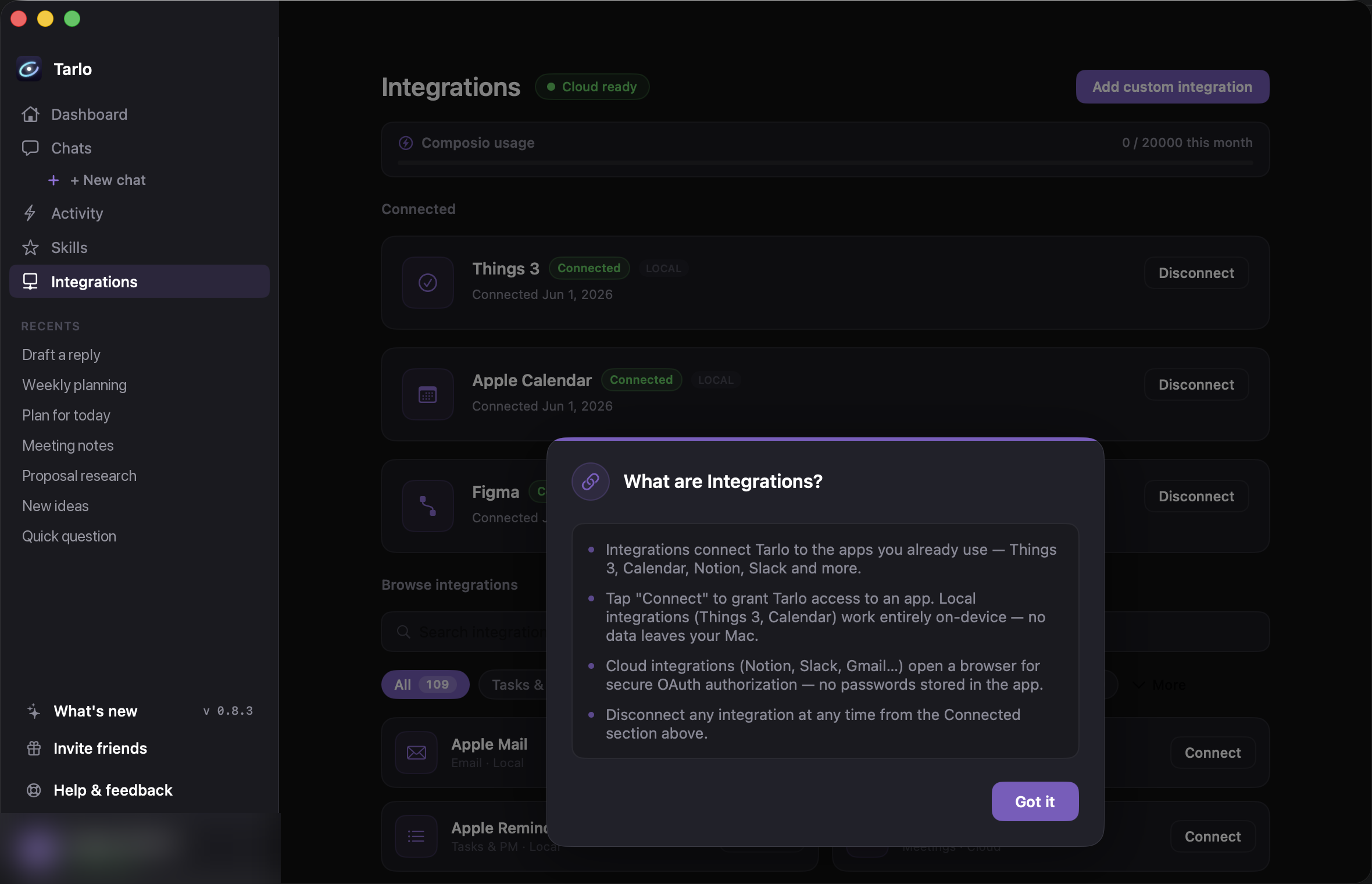Click the Apple Calendar icon
This screenshot has height=884, width=1372.
click(x=428, y=394)
